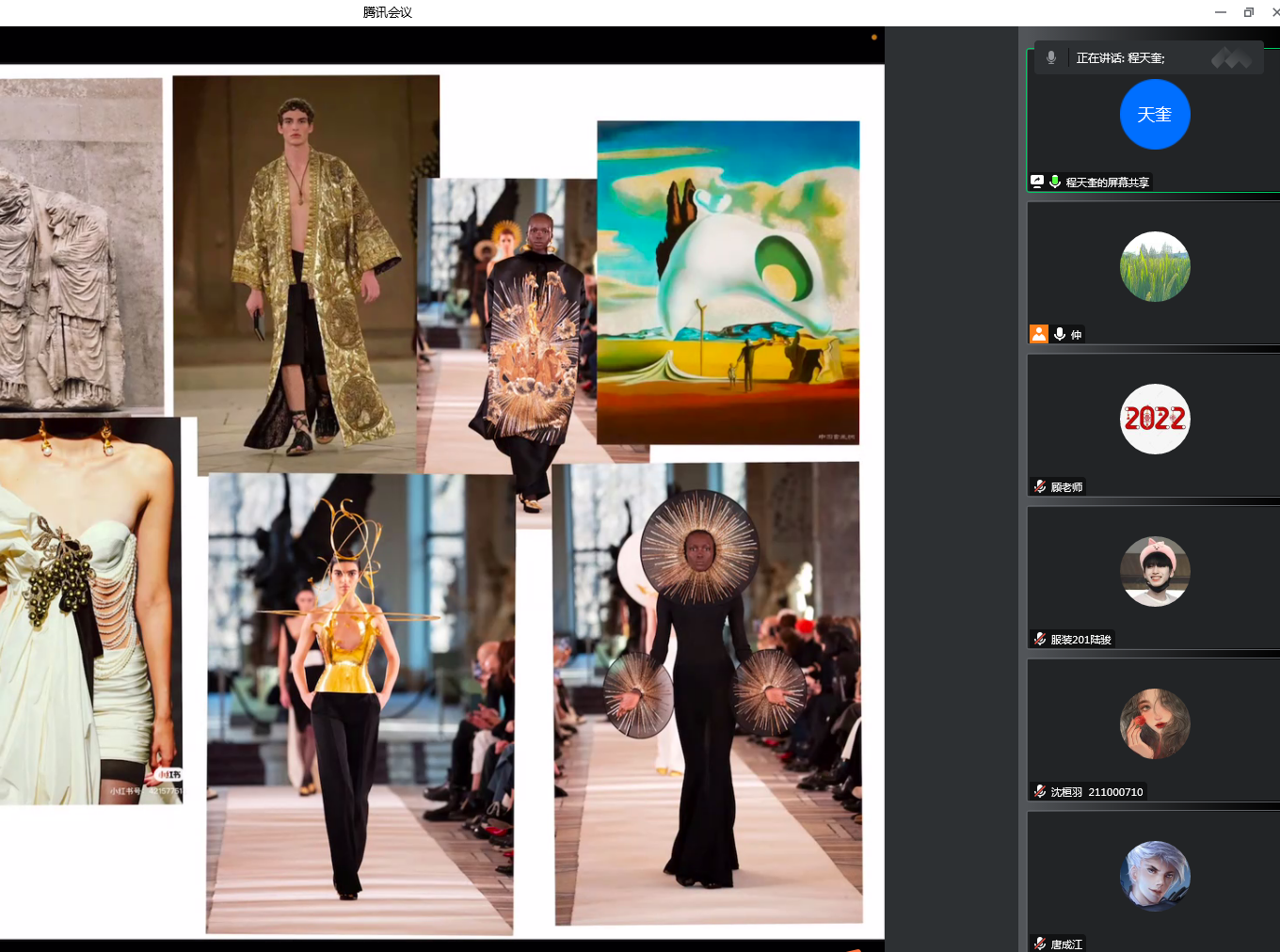
Task: Click the 顾老师 name label
Action: [1066, 487]
